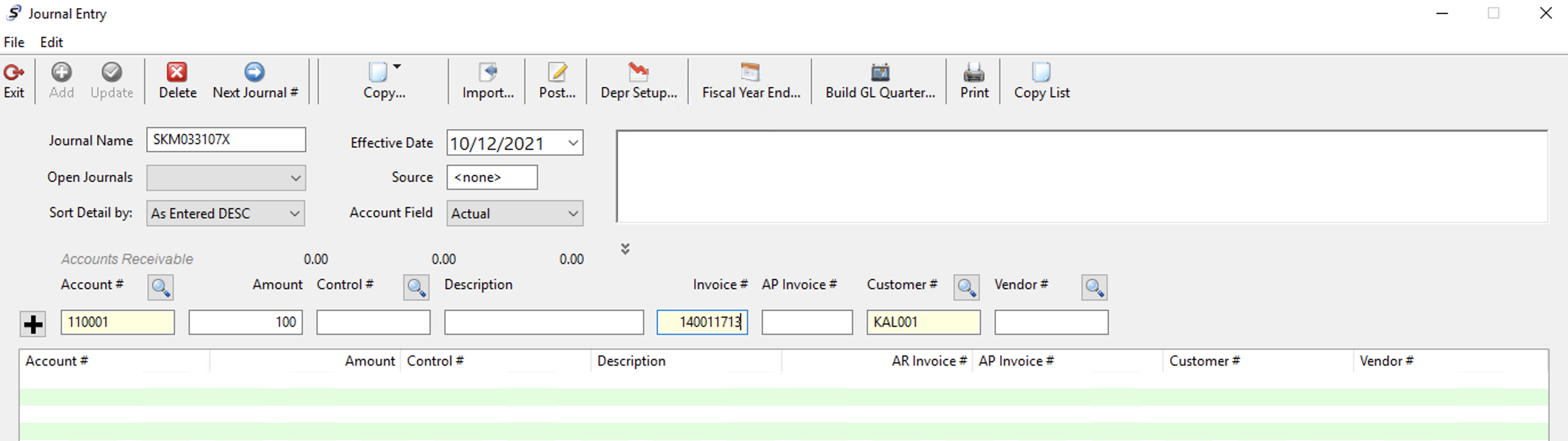Screen dimensions: 1568x441
Task: Click the Delete red X icon
Action: pos(177,73)
